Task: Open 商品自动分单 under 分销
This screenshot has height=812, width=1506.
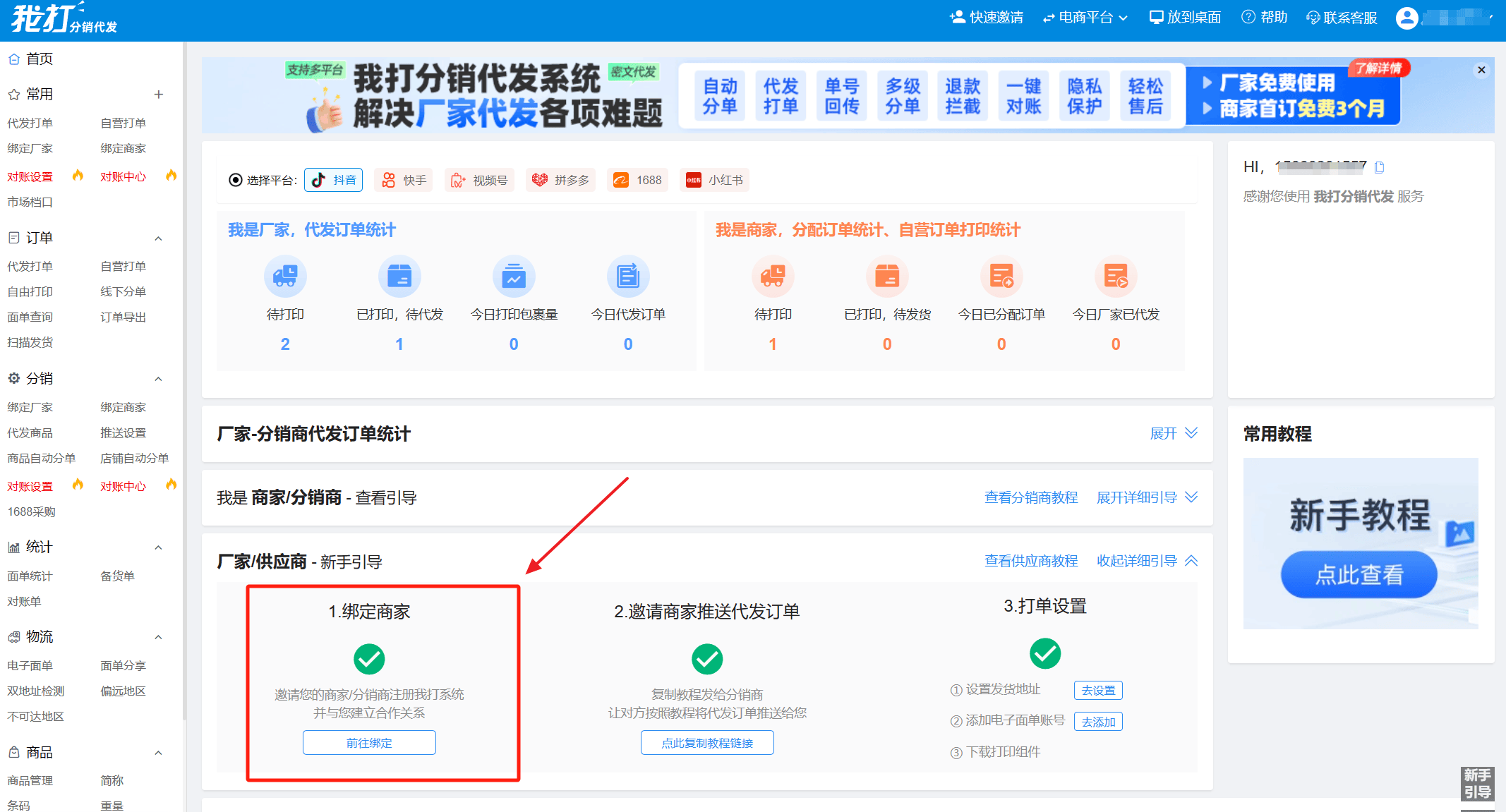Action: pos(42,458)
